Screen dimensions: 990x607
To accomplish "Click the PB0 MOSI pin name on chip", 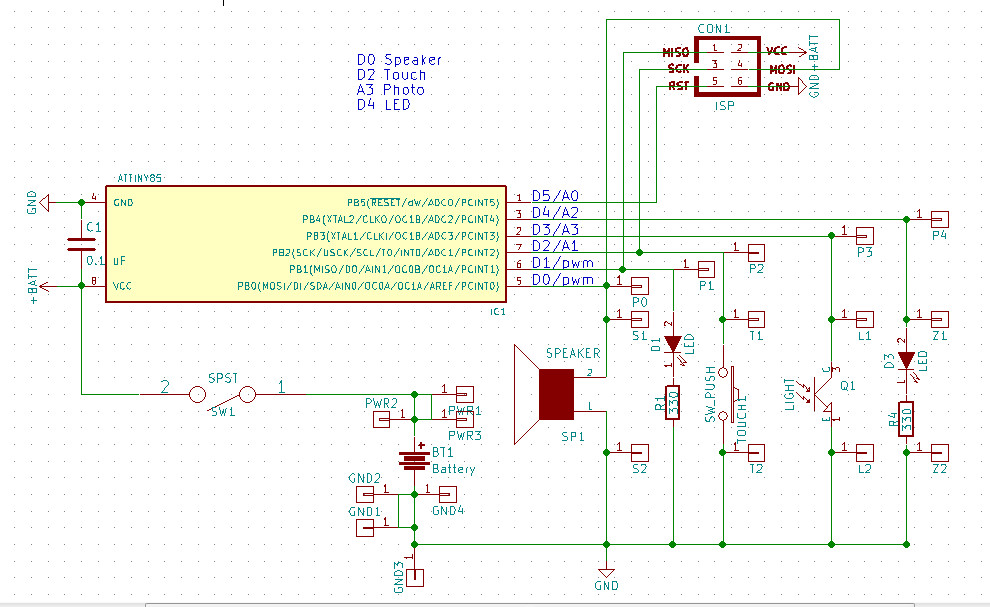I will 369,286.
